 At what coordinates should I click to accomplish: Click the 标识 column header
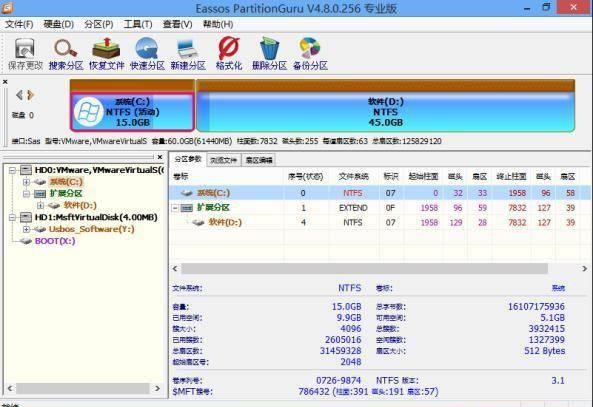(391, 177)
